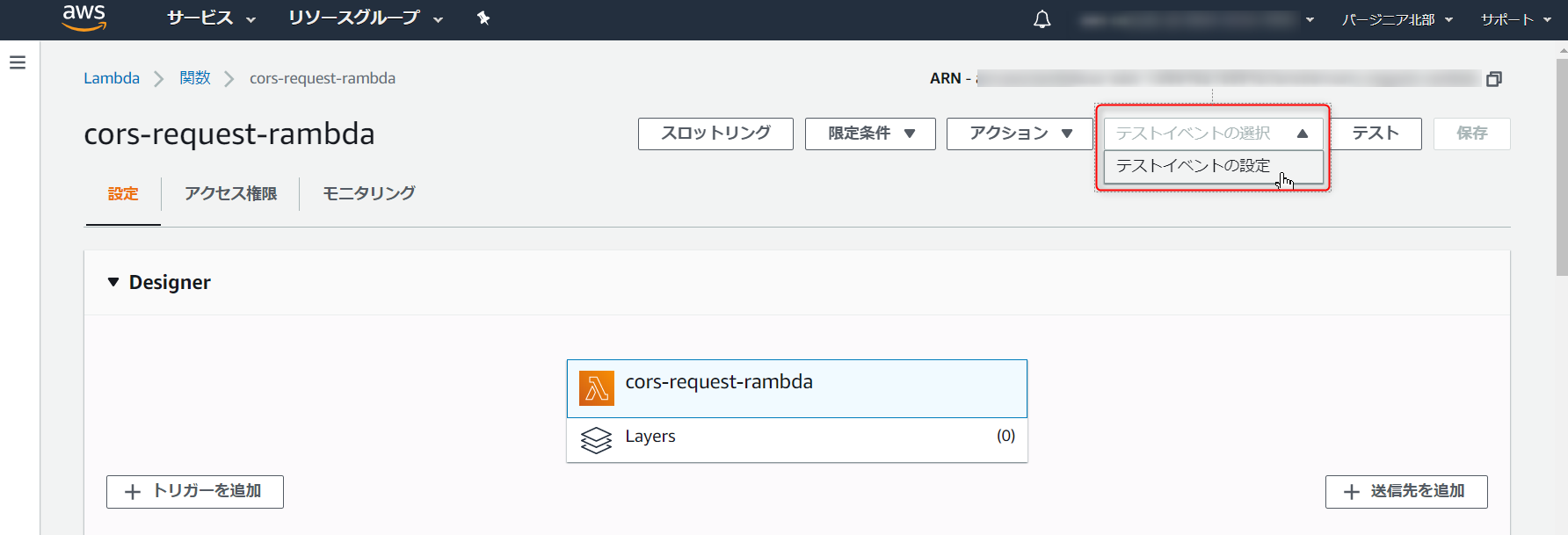This screenshot has height=535, width=1568.
Task: Click the pin shortcut icon
Action: tap(483, 18)
